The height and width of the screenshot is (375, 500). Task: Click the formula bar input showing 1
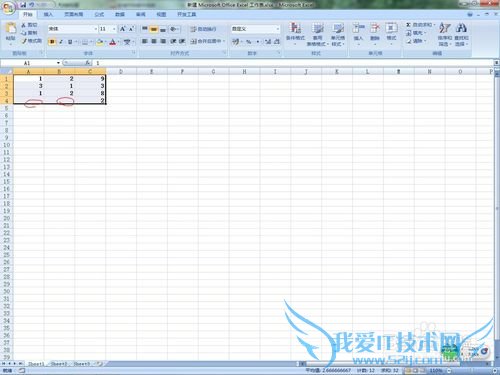[293, 63]
